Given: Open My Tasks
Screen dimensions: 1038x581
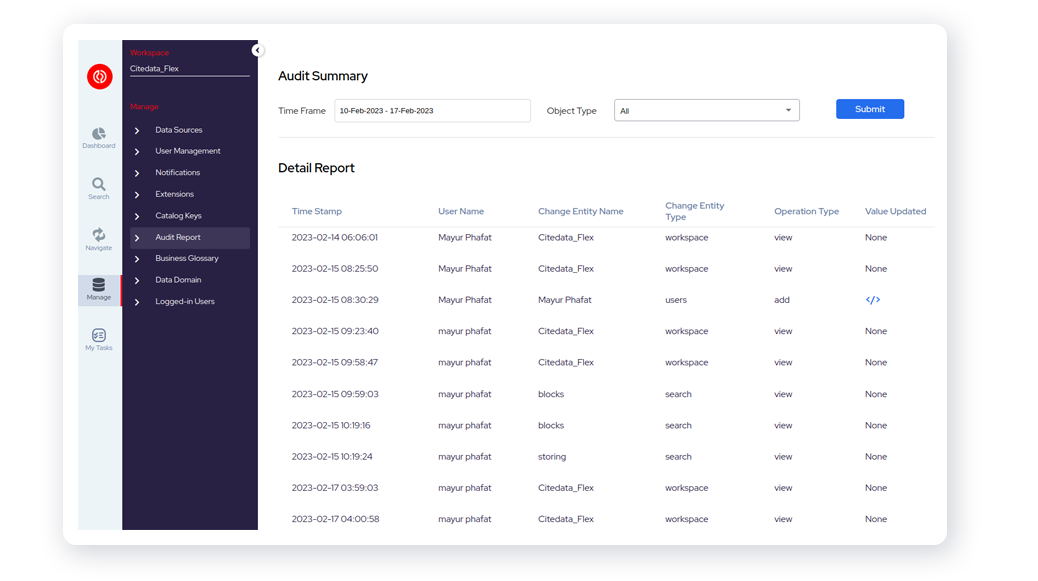Looking at the screenshot, I should point(99,337).
